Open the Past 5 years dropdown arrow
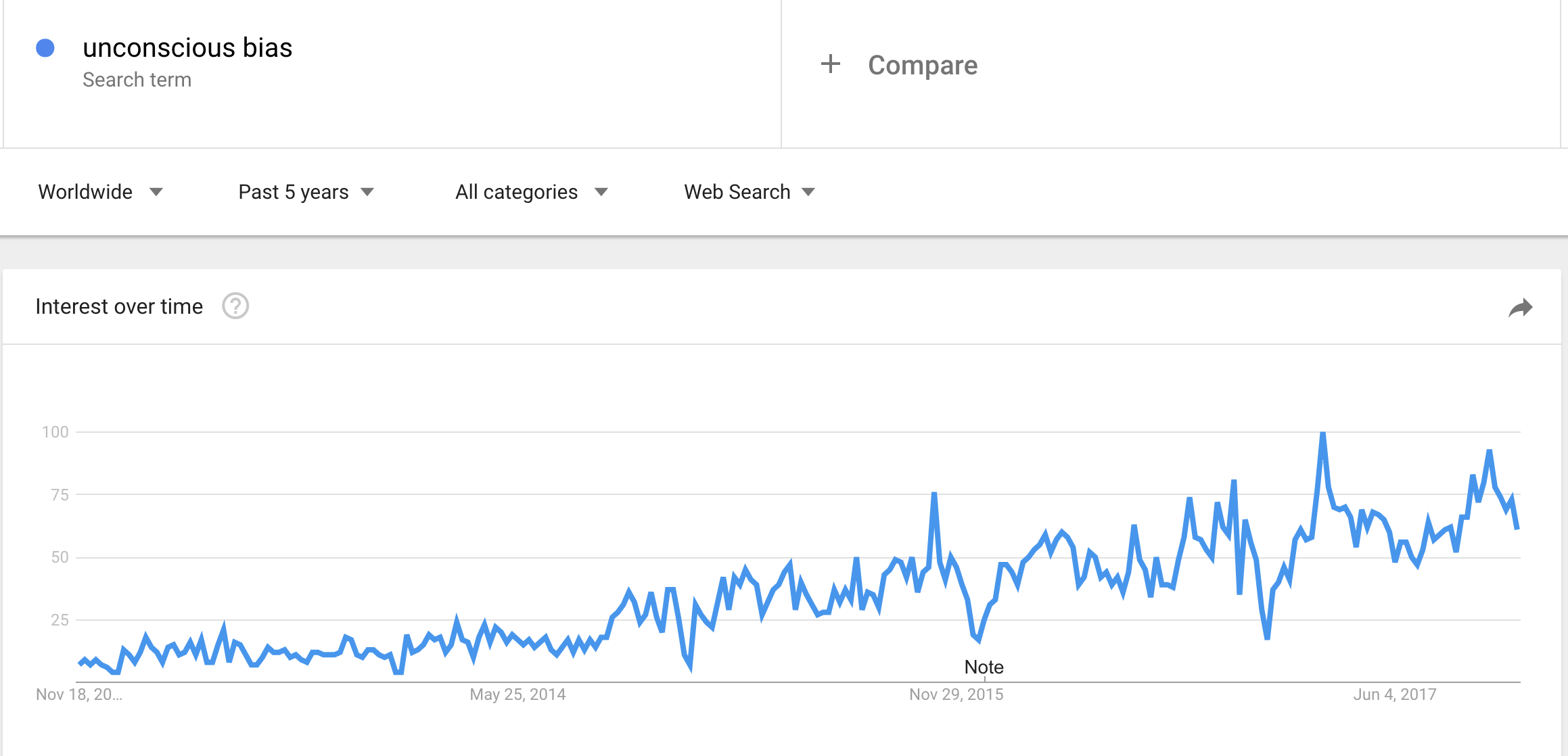The width and height of the screenshot is (1568, 756). point(367,192)
